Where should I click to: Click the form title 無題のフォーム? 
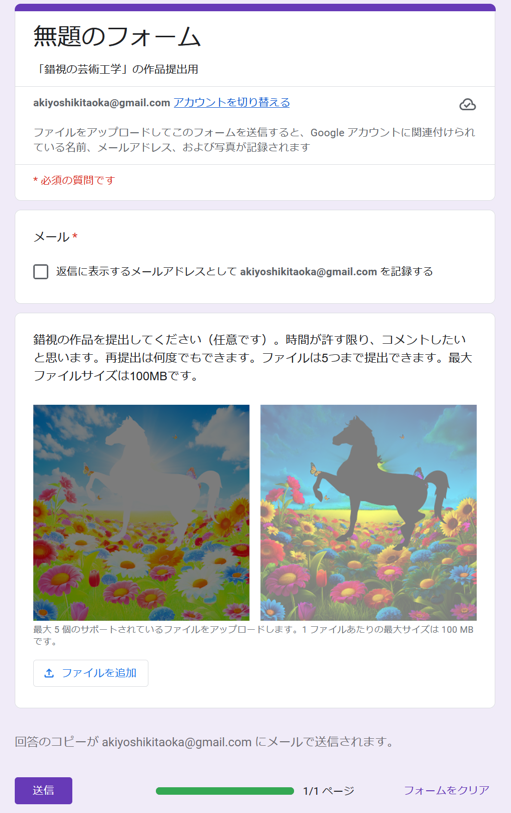pyautogui.click(x=117, y=37)
